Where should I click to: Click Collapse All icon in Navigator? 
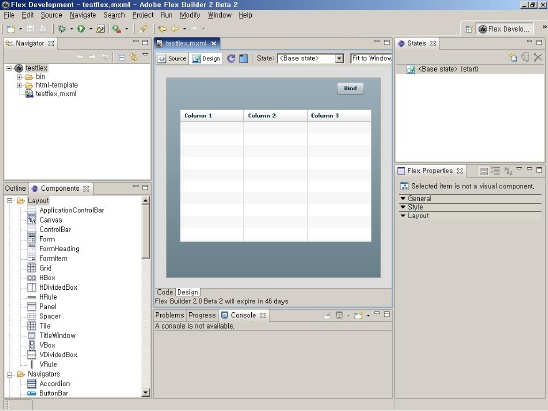click(x=122, y=57)
